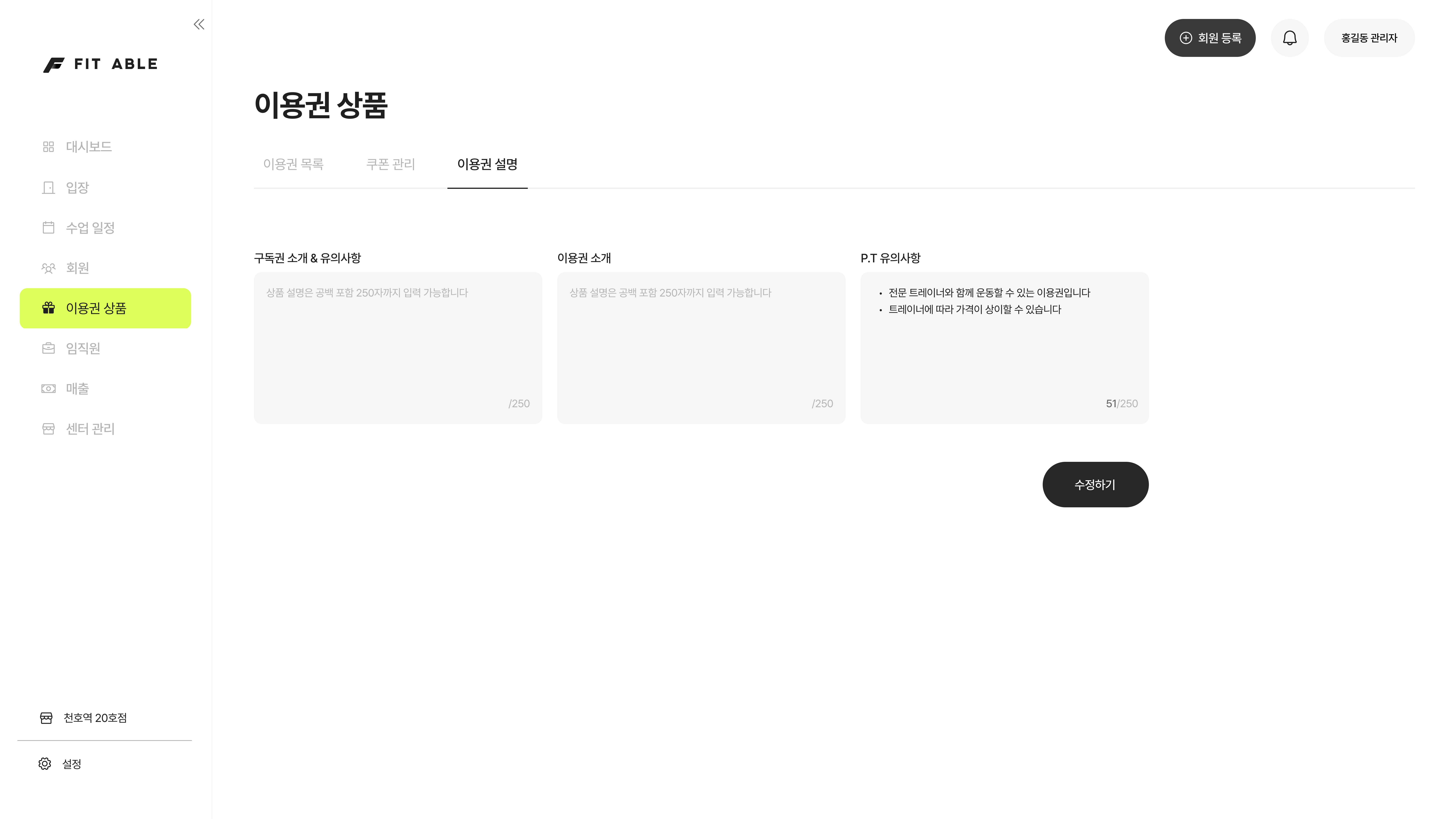Switch to 쿠폰 관리 tab
Screen dimensions: 1456x819
pyautogui.click(x=391, y=165)
